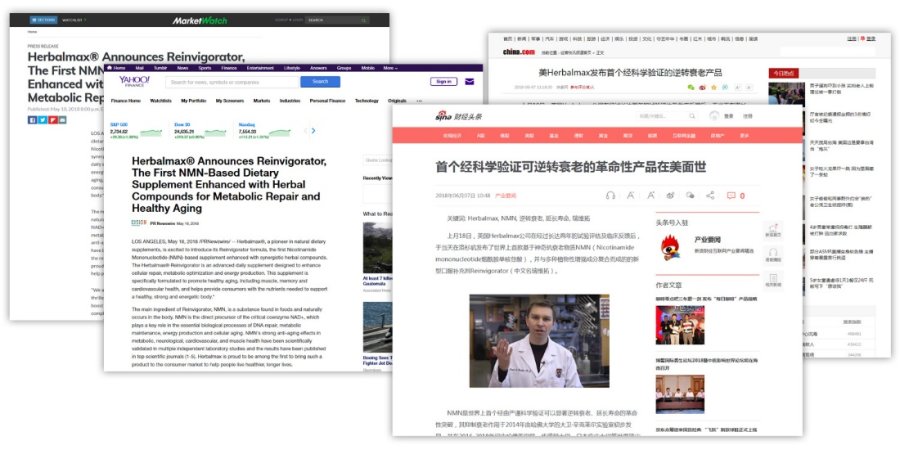Click Sina article headphone listen icon
Screen dimensions: 900x450
pos(610,195)
